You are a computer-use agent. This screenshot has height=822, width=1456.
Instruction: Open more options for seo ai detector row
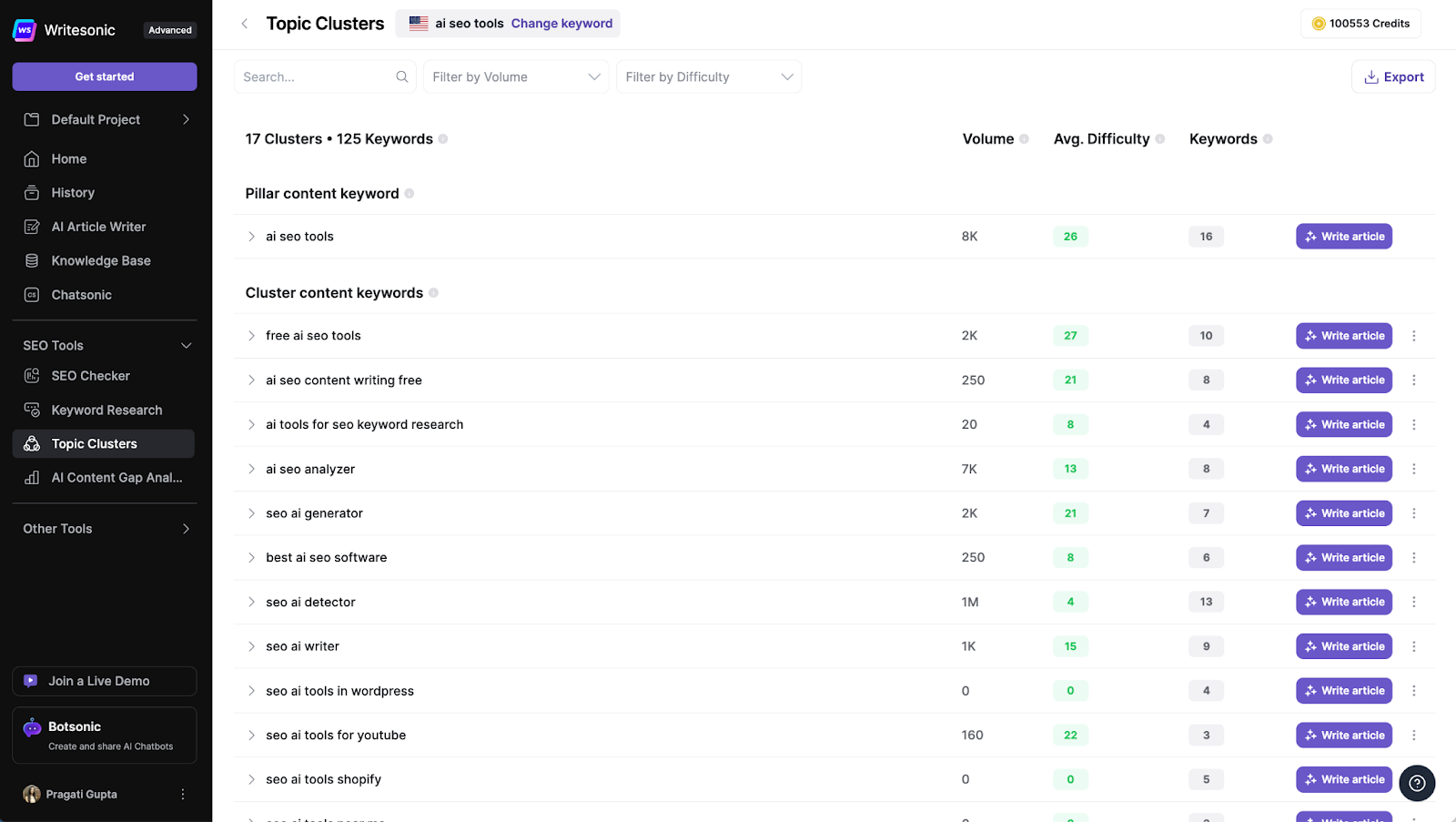pyautogui.click(x=1414, y=602)
